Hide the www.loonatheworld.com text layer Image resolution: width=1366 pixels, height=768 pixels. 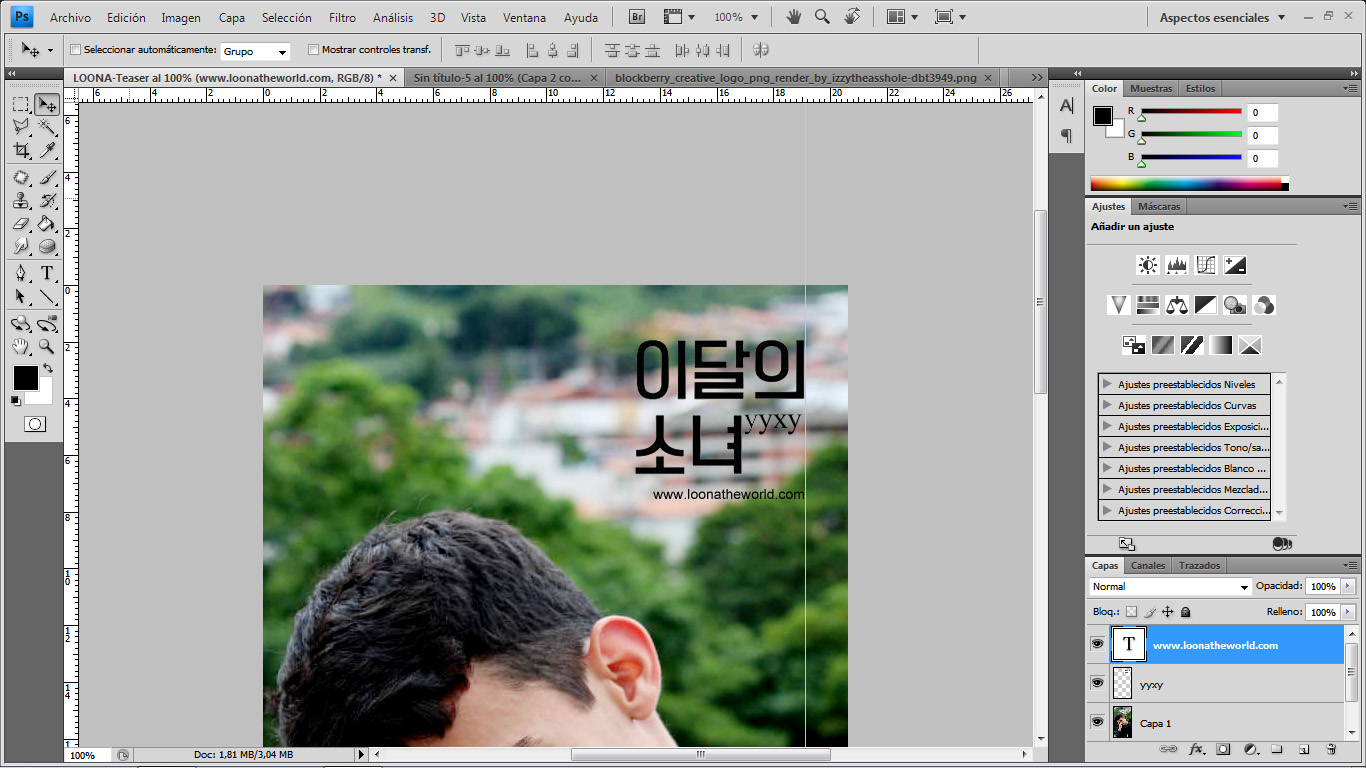point(1097,645)
